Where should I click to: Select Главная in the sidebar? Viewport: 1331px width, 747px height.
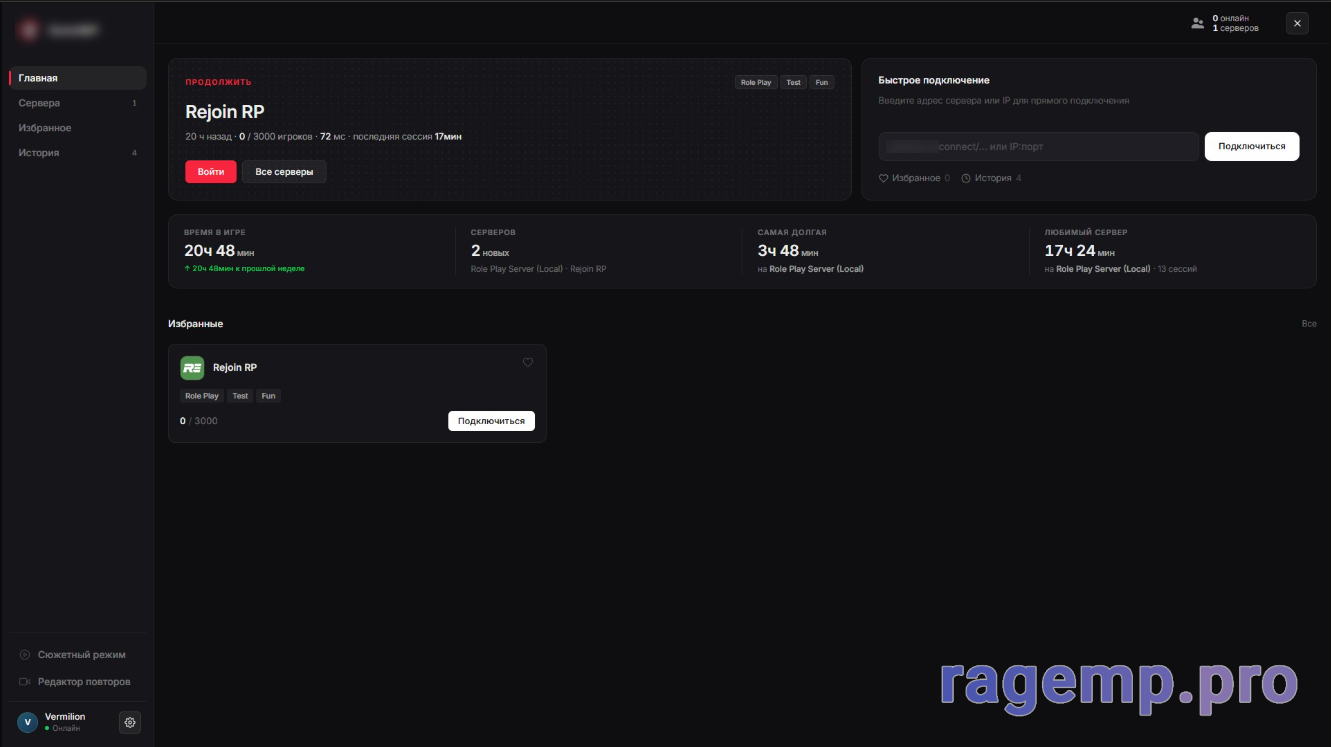(78, 78)
